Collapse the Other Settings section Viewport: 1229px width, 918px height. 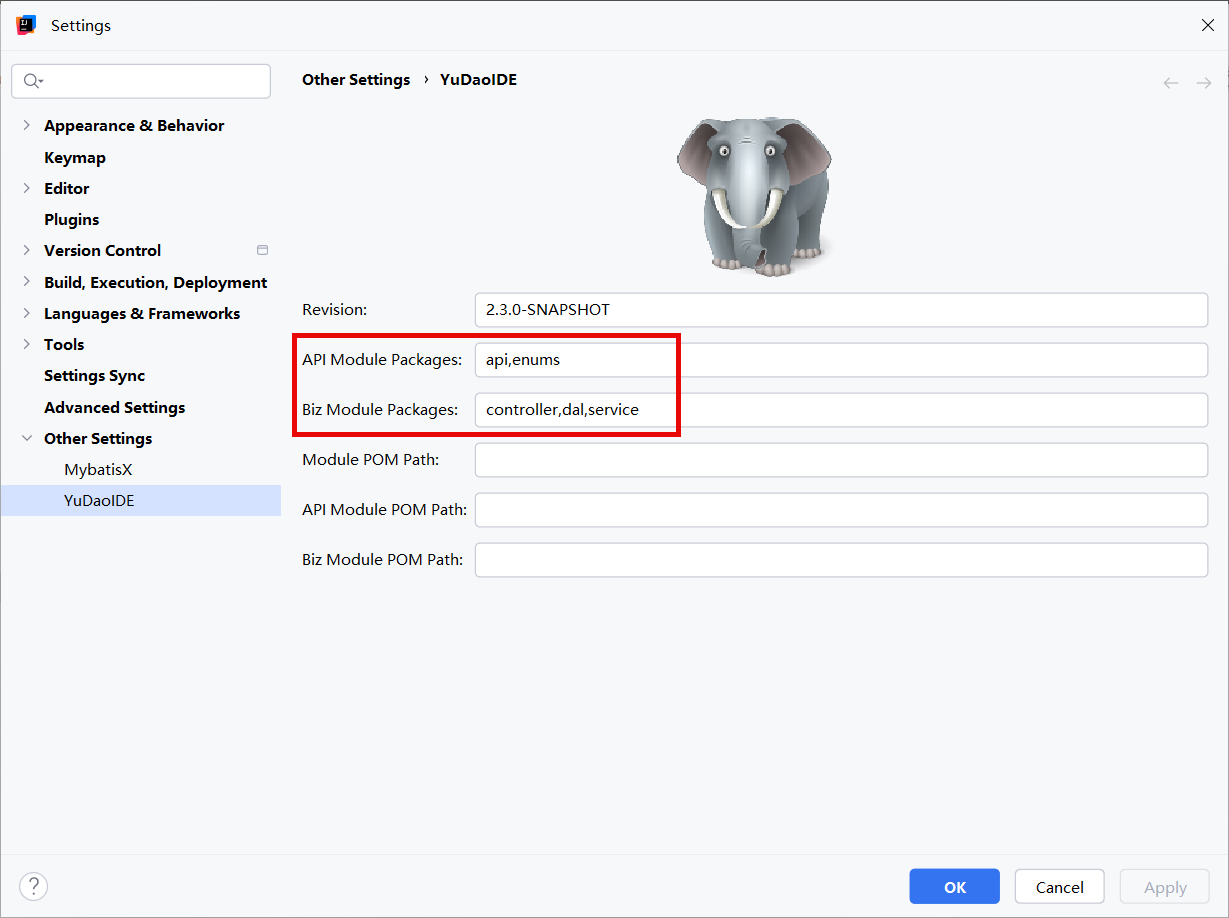click(x=27, y=438)
